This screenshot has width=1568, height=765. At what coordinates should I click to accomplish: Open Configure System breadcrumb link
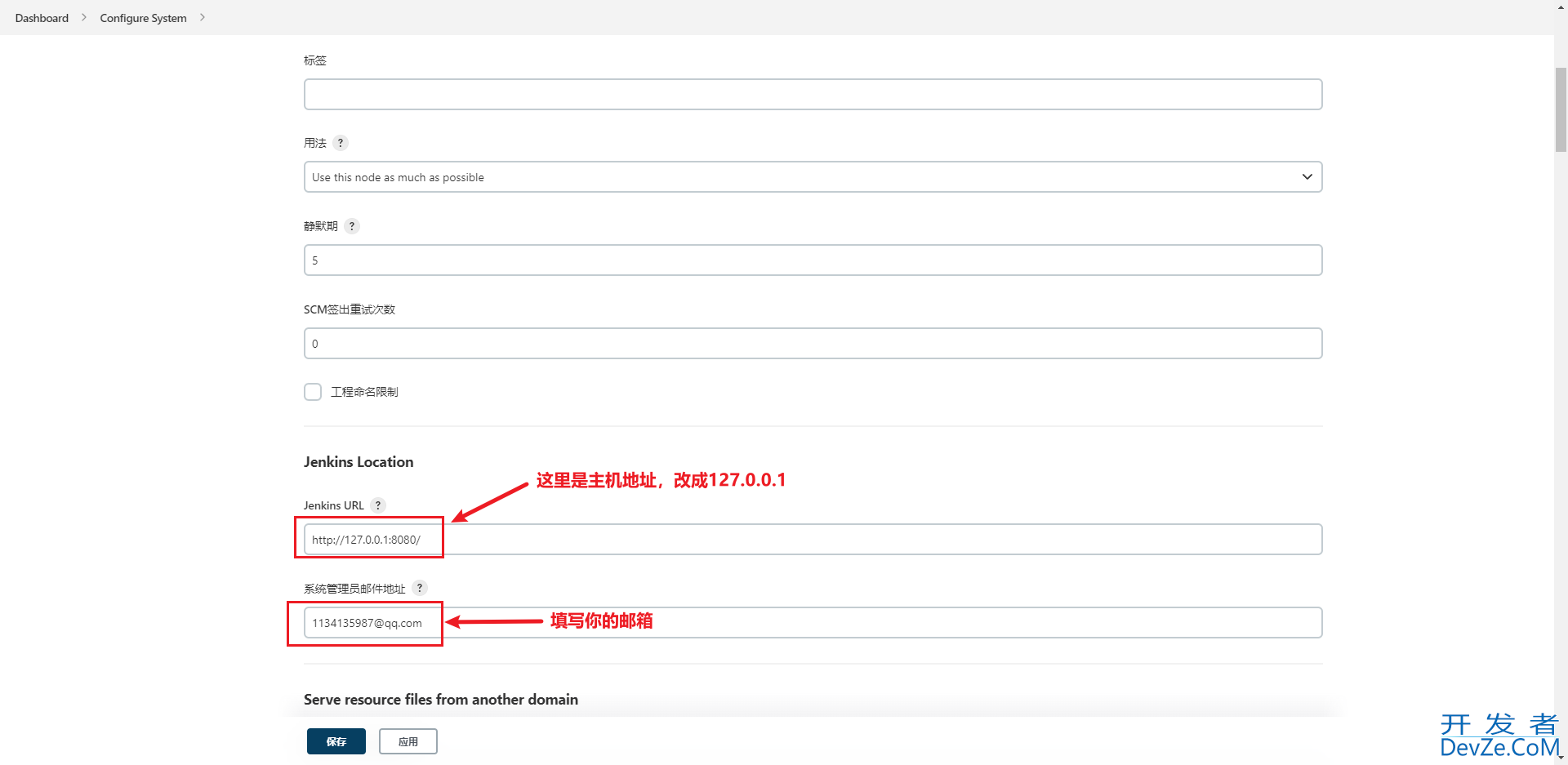(143, 18)
